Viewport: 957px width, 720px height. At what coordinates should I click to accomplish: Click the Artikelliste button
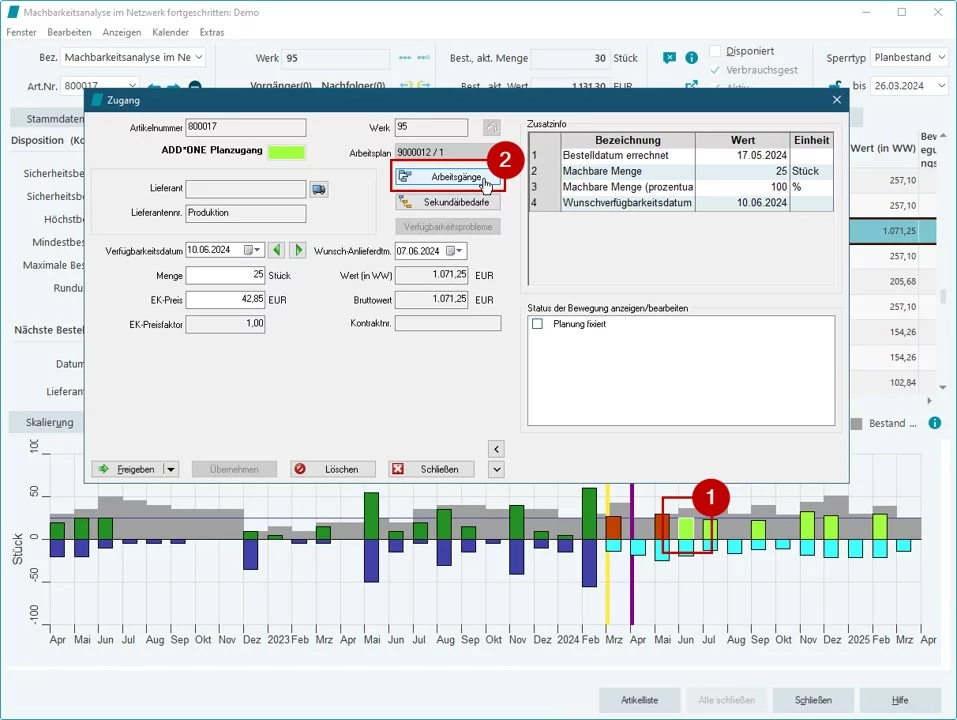pos(640,700)
